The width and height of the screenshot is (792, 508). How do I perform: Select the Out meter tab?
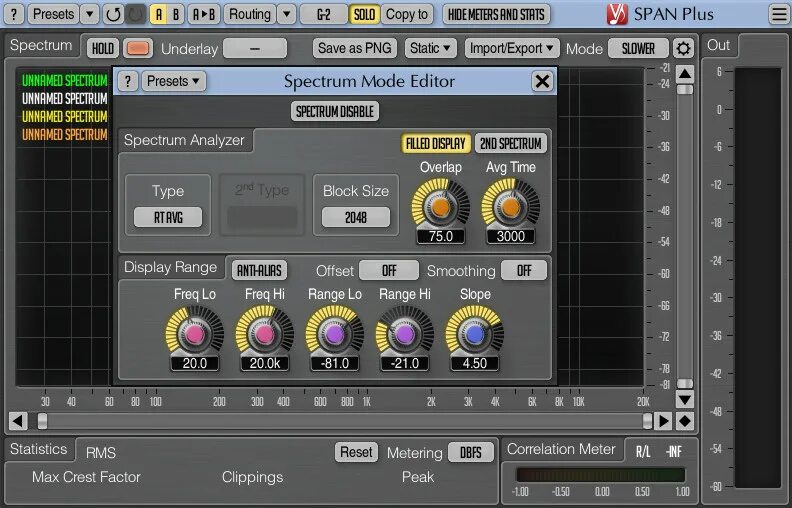[x=718, y=45]
